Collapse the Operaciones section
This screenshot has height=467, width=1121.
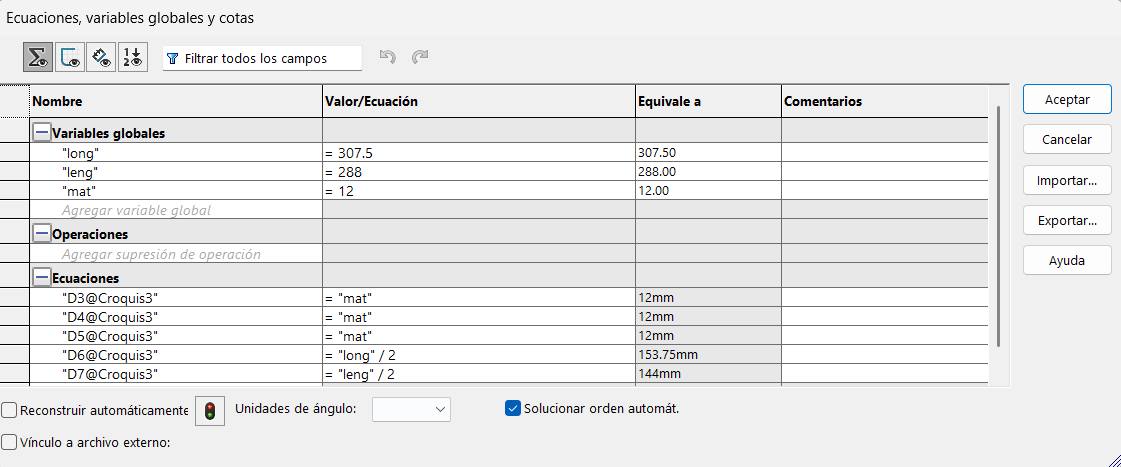pyautogui.click(x=41, y=233)
